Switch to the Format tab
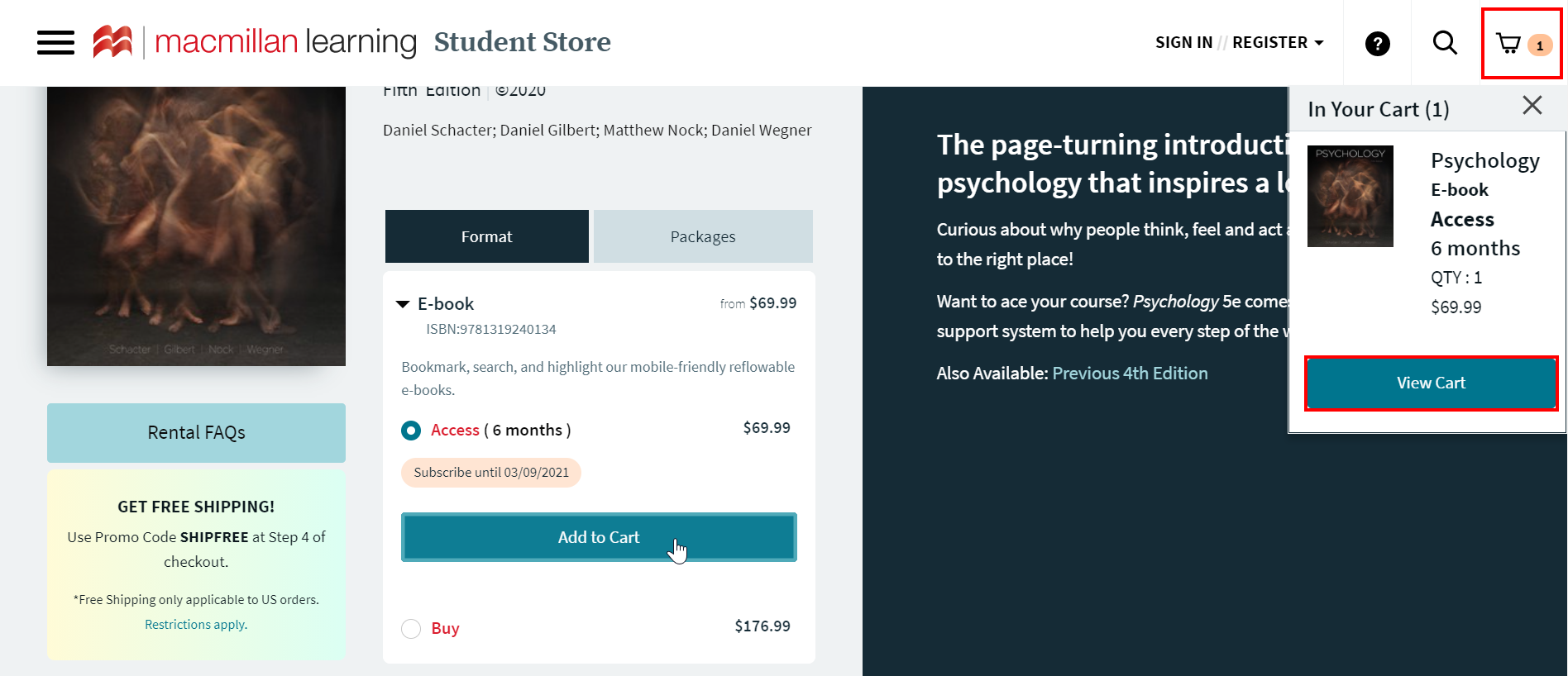This screenshot has width=1568, height=676. tap(486, 236)
